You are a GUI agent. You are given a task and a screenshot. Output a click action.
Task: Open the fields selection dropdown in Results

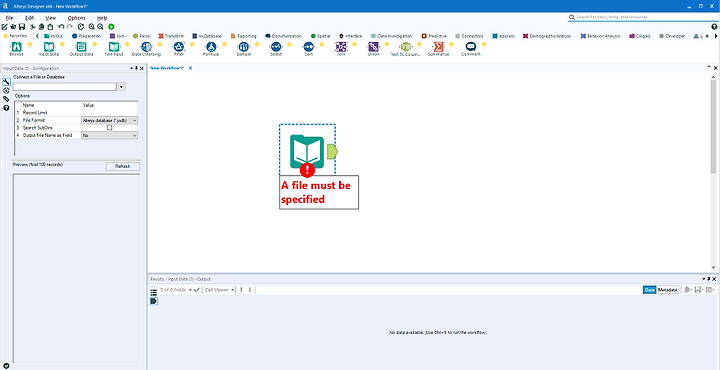pos(190,290)
